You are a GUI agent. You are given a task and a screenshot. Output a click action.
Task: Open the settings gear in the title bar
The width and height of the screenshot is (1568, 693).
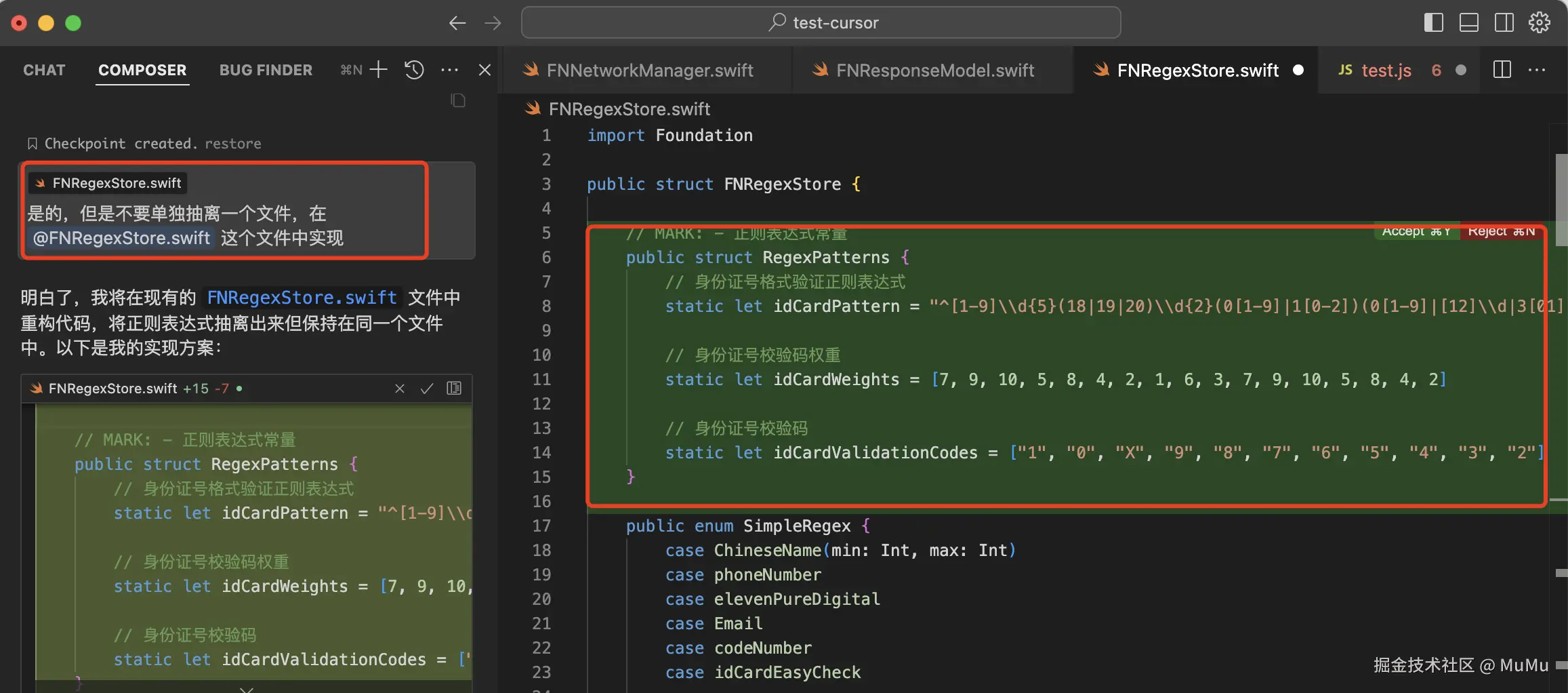[x=1540, y=22]
